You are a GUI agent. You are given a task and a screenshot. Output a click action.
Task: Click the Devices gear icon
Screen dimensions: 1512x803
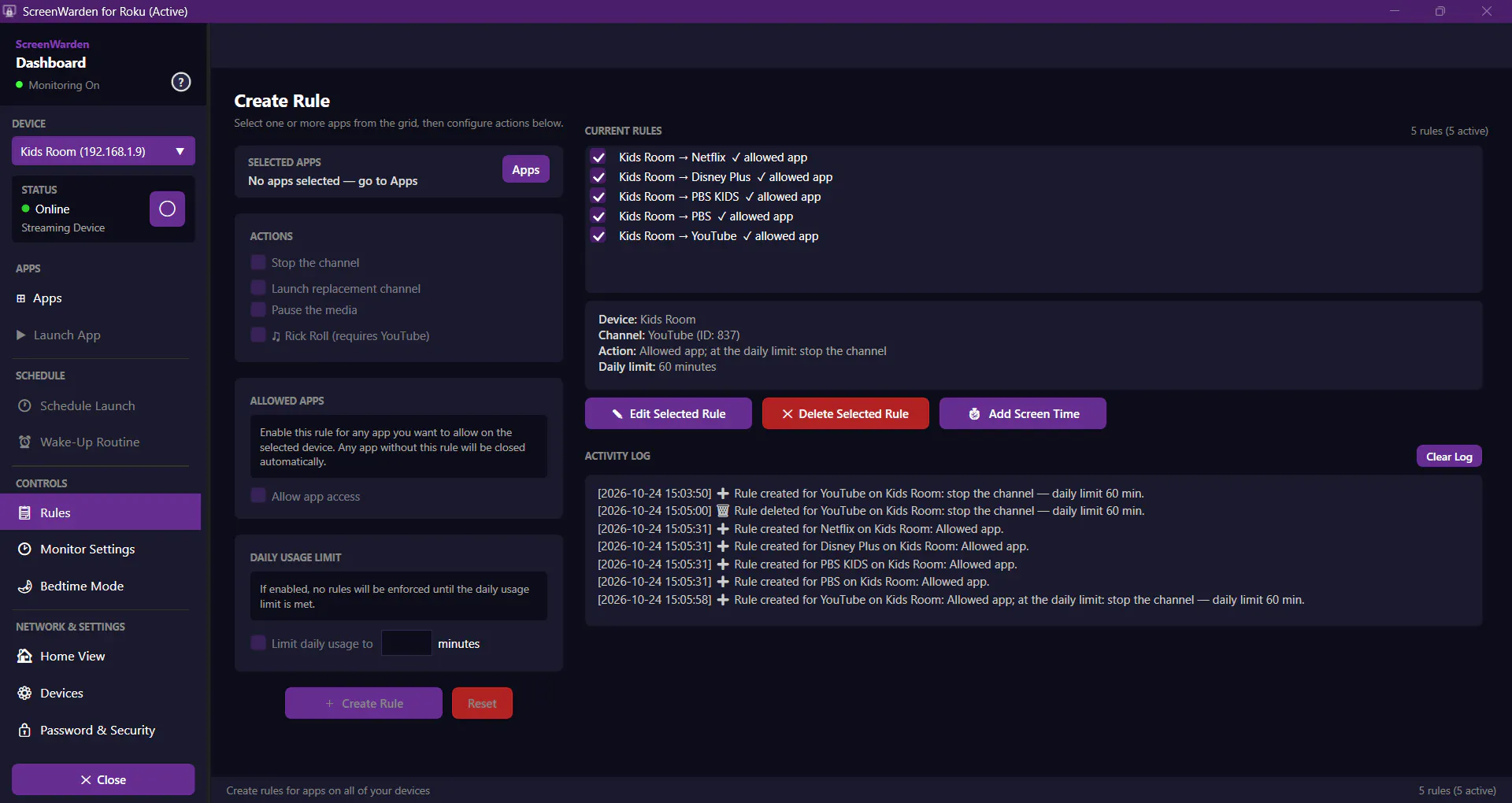coord(24,694)
